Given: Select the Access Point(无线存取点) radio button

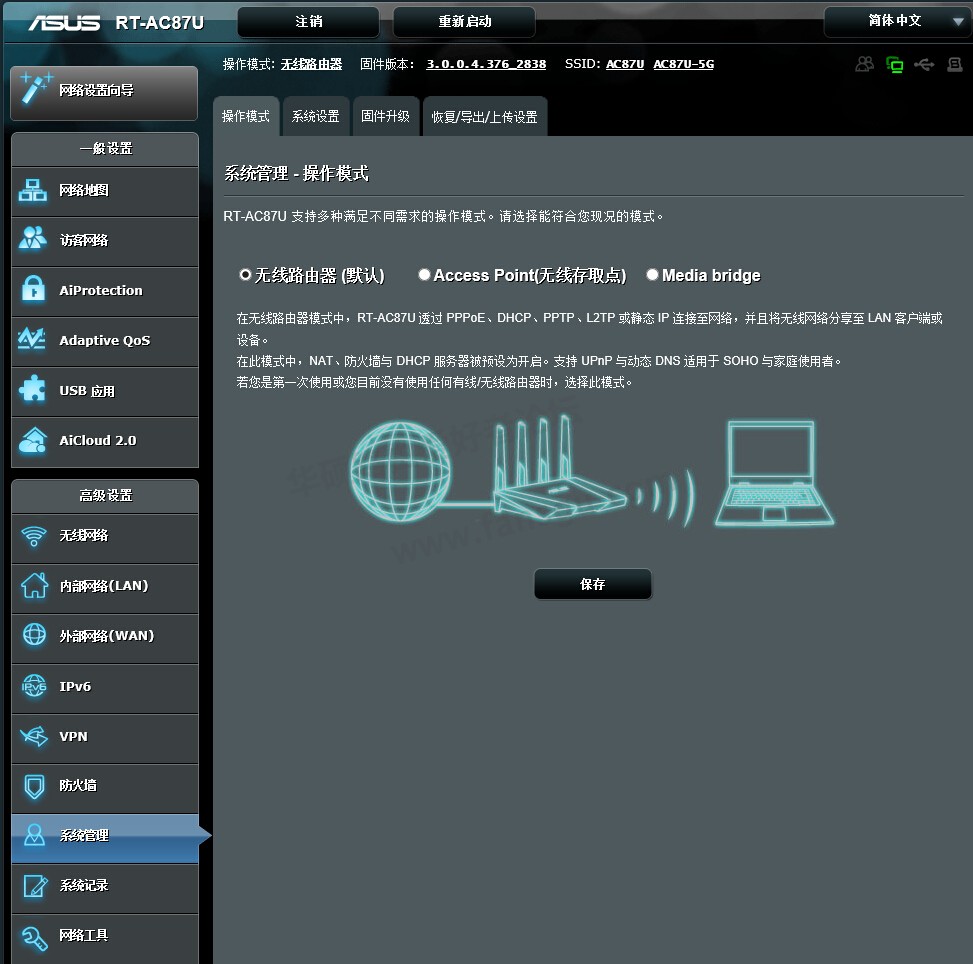Looking at the screenshot, I should click(424, 274).
